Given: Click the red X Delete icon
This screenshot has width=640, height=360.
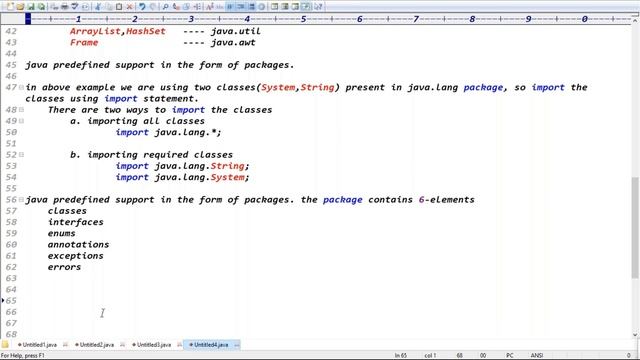Looking at the screenshot, I should point(129,7).
